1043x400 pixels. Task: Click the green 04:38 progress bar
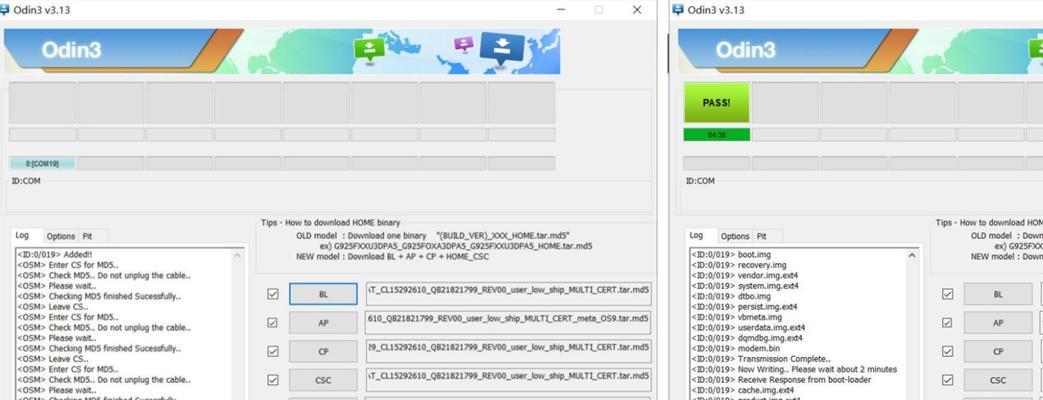716,134
